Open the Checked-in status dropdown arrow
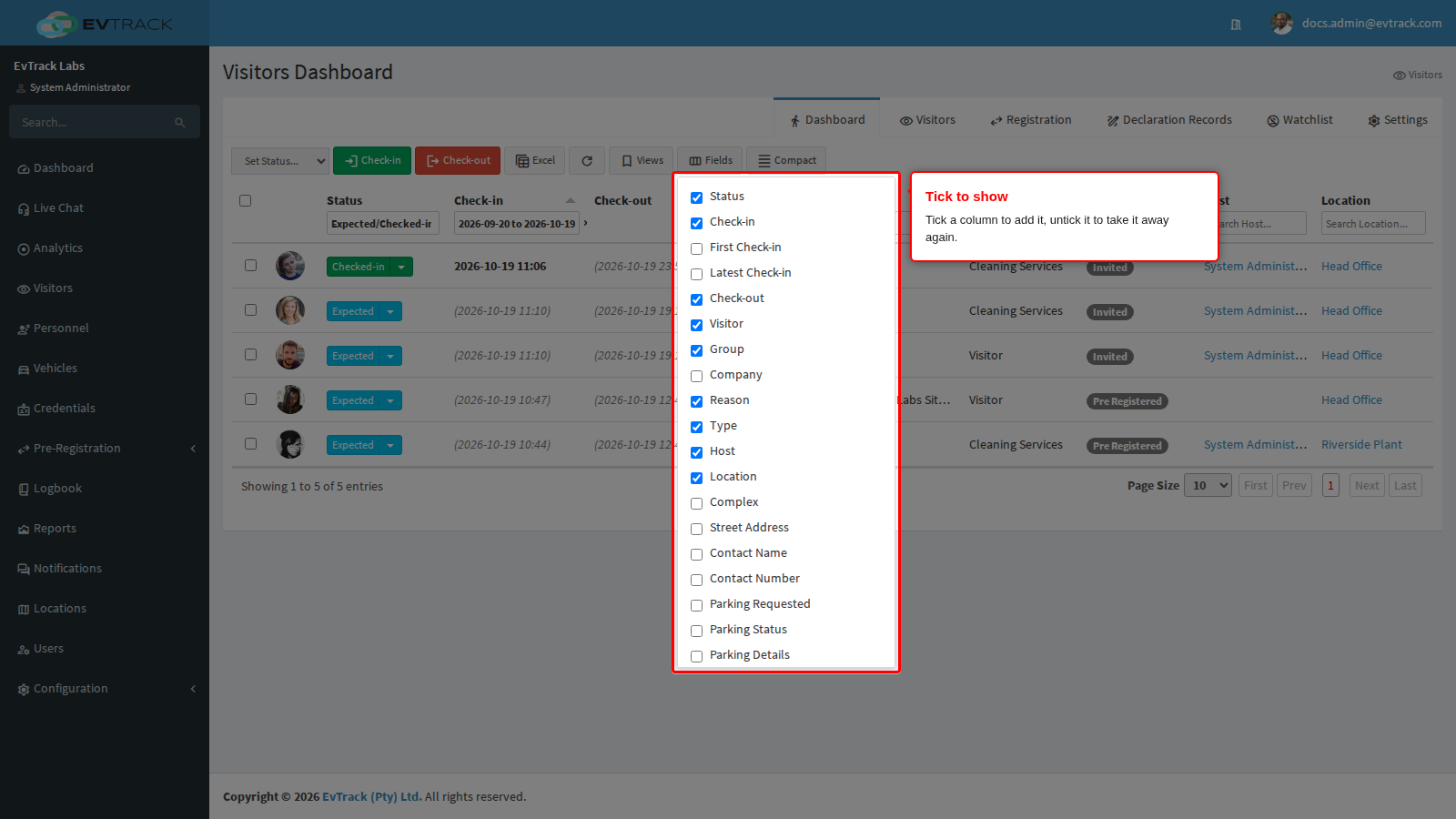 [401, 267]
